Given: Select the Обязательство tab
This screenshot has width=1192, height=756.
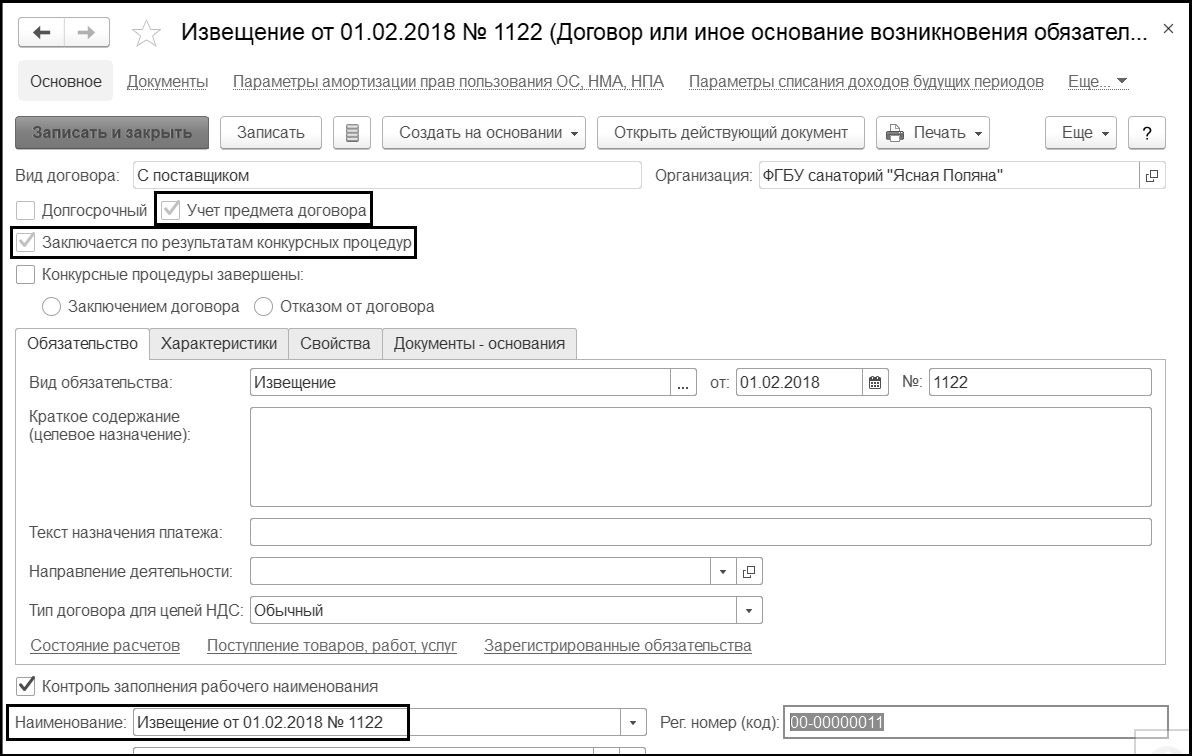Looking at the screenshot, I should point(82,344).
